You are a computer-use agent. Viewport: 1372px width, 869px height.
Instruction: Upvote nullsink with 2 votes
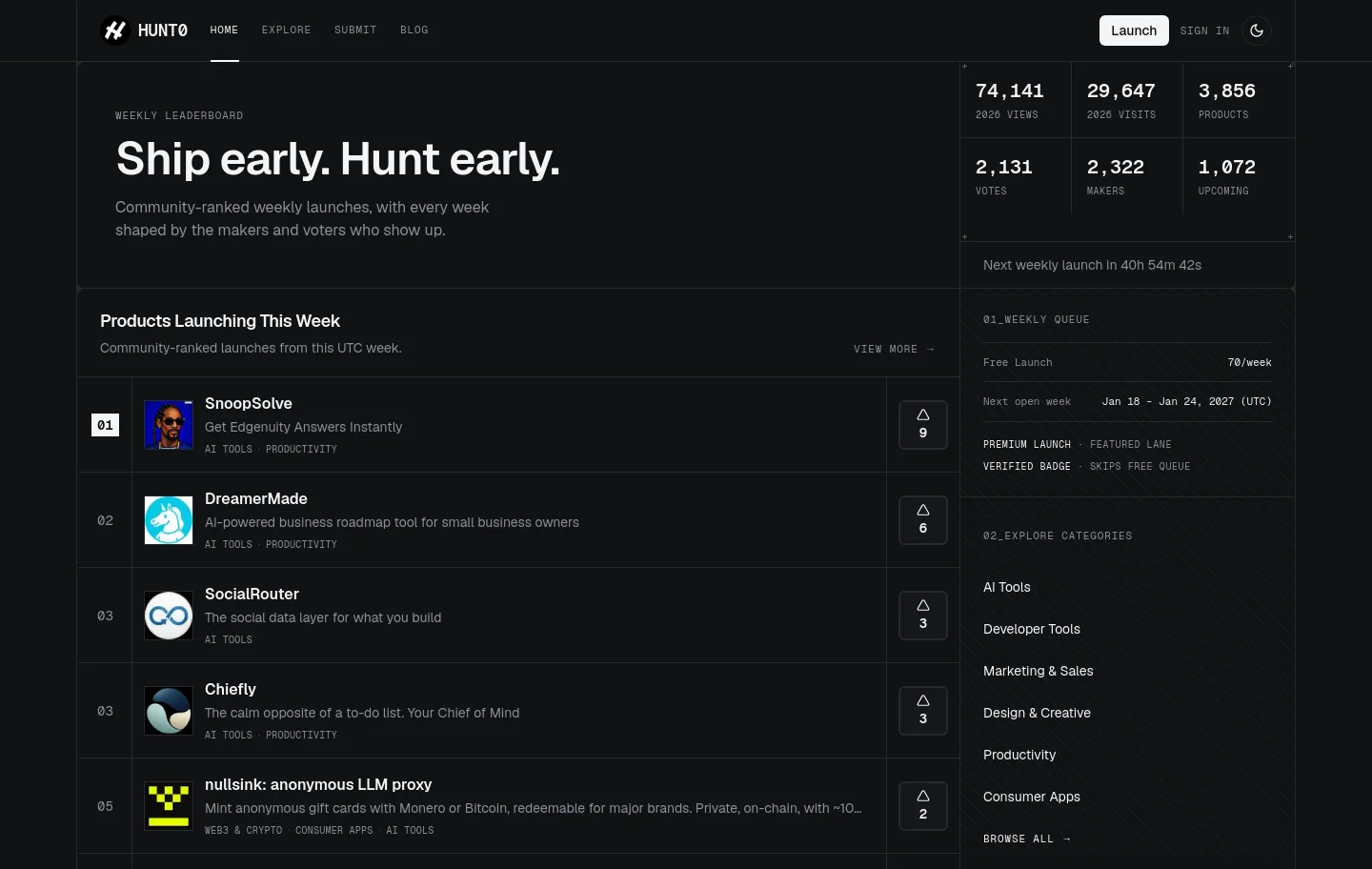tap(923, 806)
